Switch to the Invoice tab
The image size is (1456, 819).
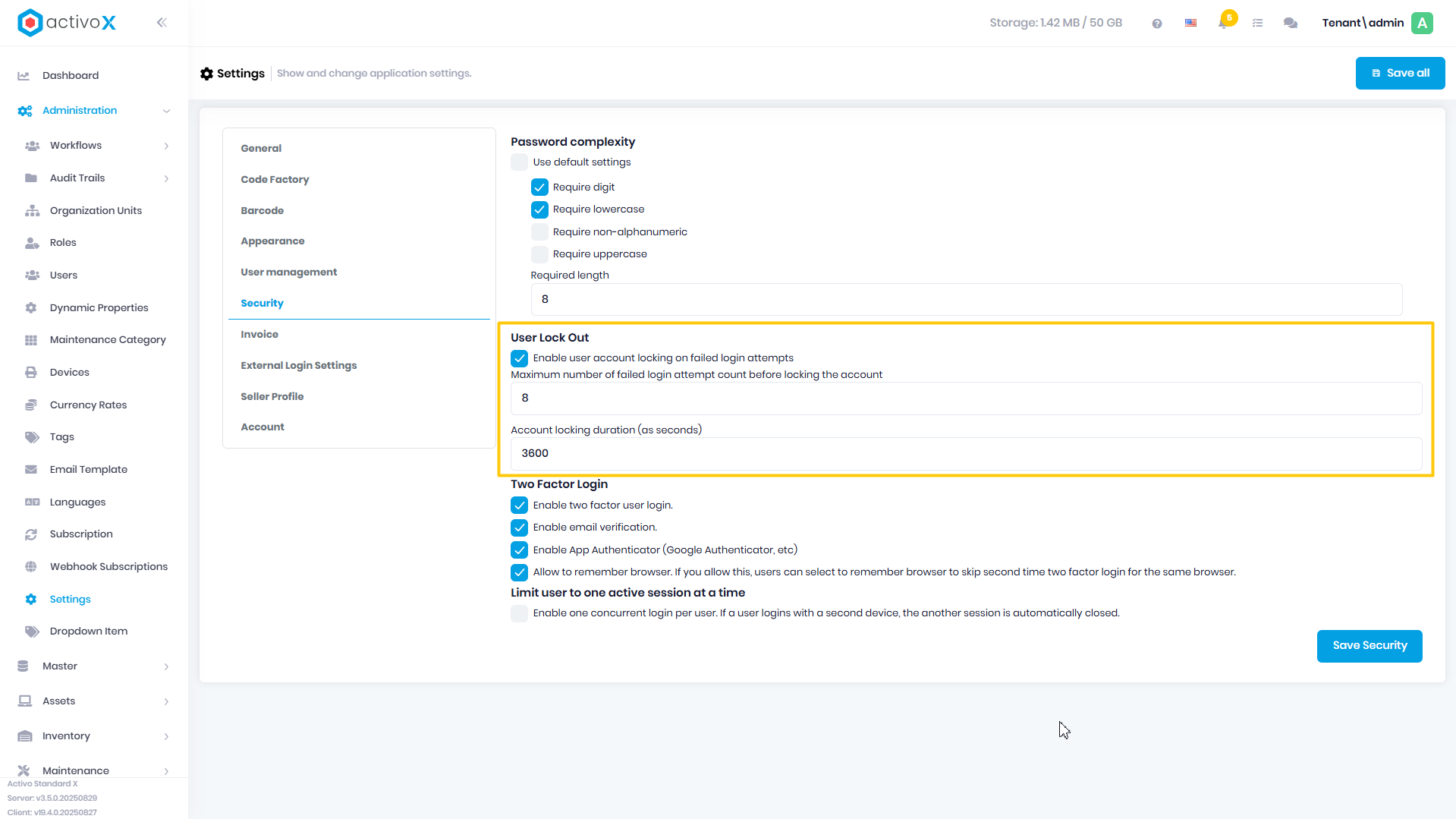coord(259,335)
